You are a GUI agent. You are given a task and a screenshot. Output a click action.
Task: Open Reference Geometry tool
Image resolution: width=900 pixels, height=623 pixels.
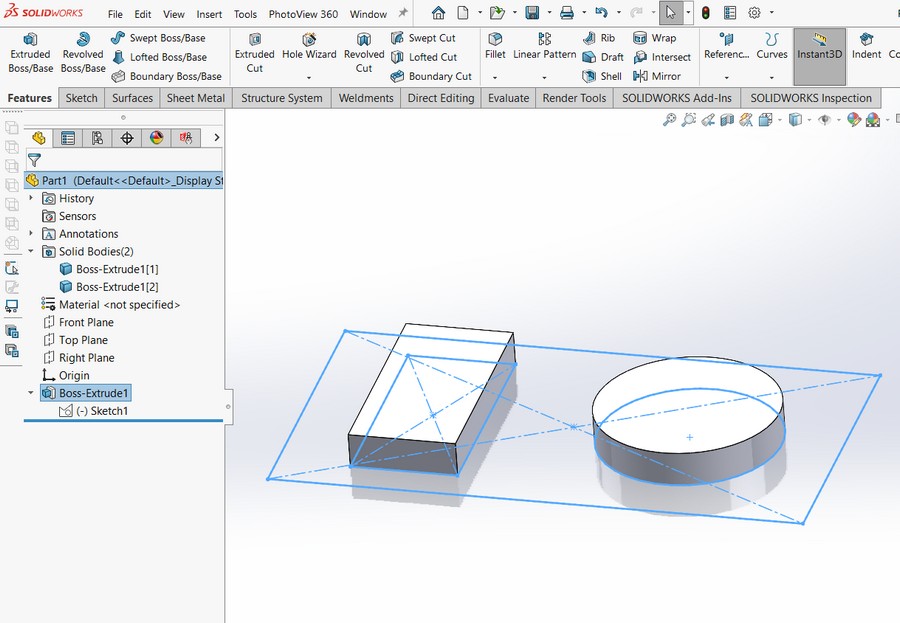(727, 47)
